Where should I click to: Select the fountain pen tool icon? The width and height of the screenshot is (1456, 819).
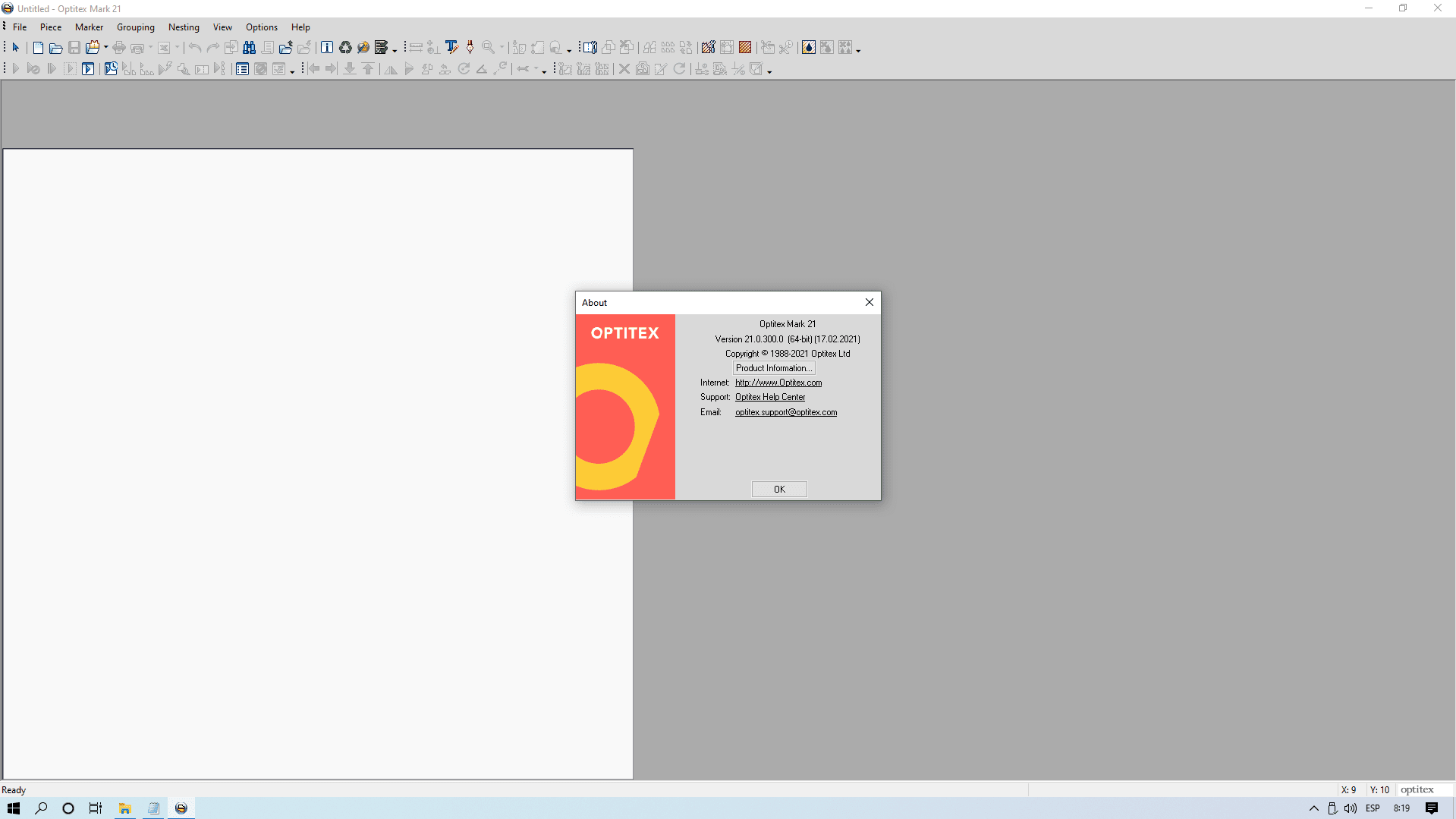(470, 48)
